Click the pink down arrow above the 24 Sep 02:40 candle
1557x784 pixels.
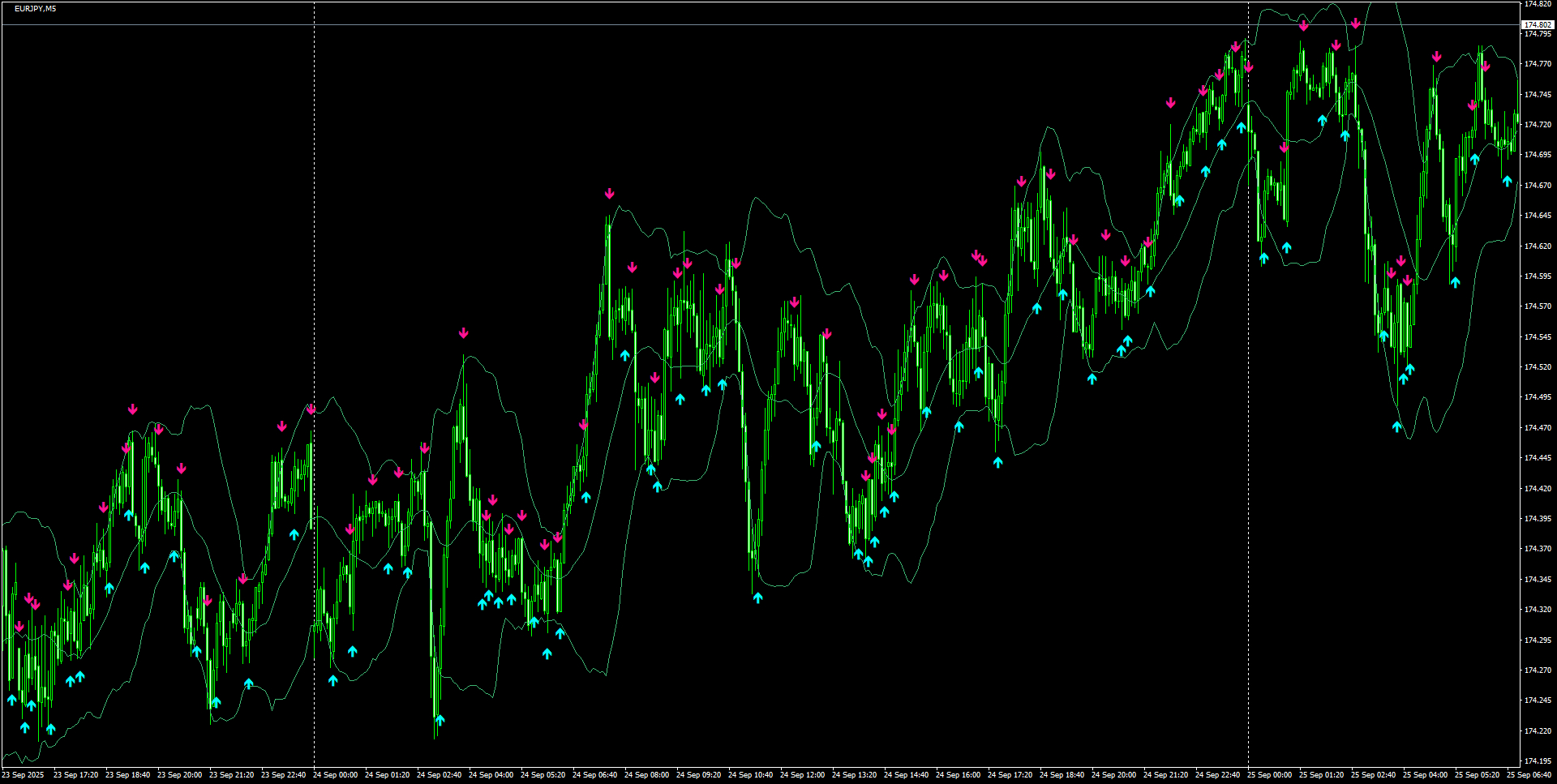(x=464, y=332)
